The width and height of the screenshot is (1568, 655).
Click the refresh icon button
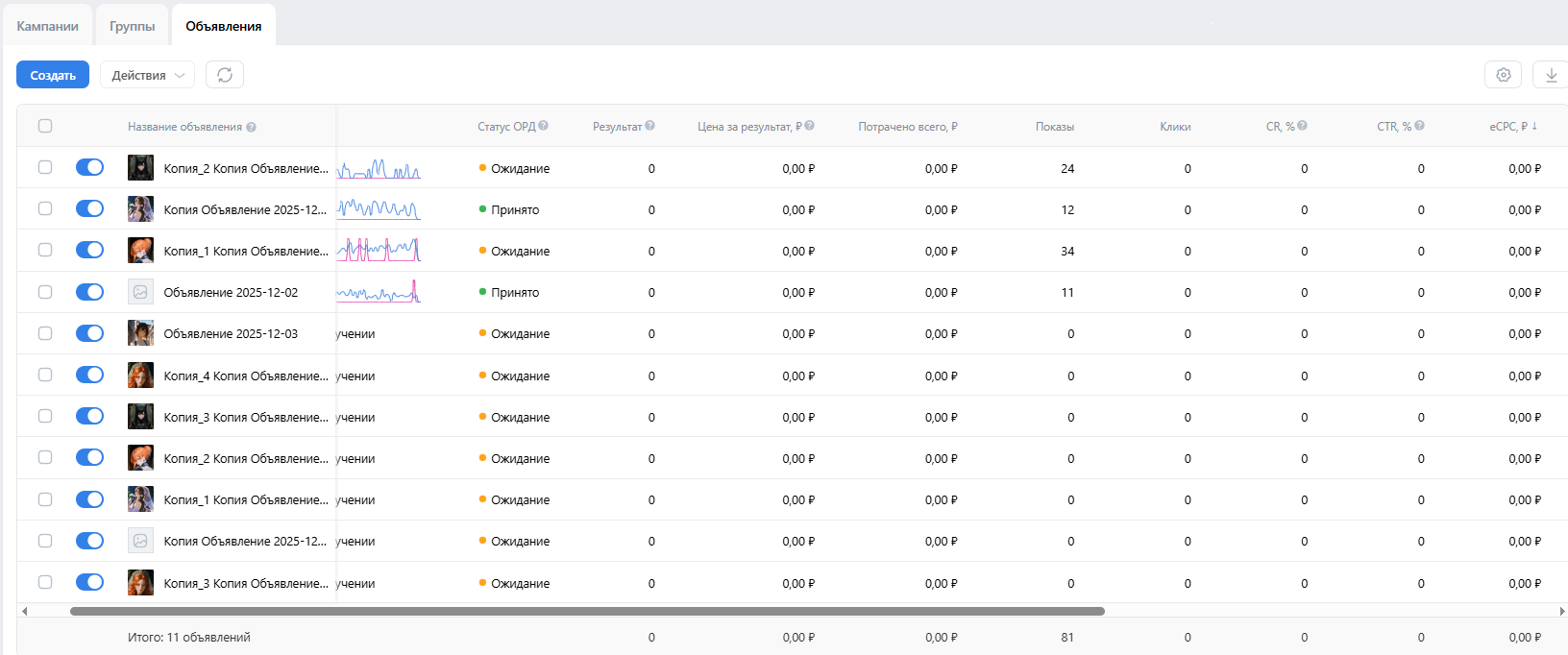click(225, 75)
